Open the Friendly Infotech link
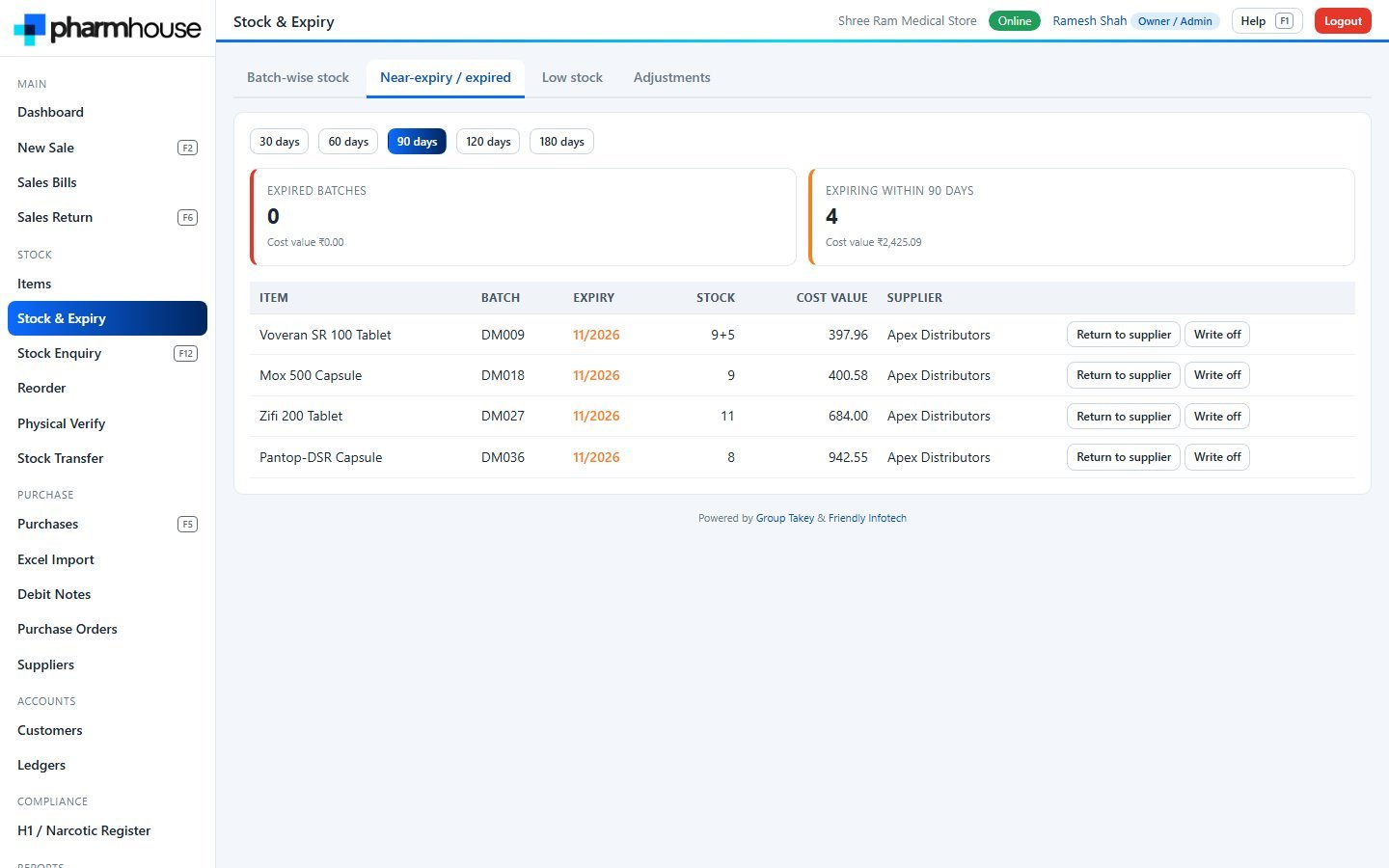This screenshot has width=1389, height=868. point(867,518)
